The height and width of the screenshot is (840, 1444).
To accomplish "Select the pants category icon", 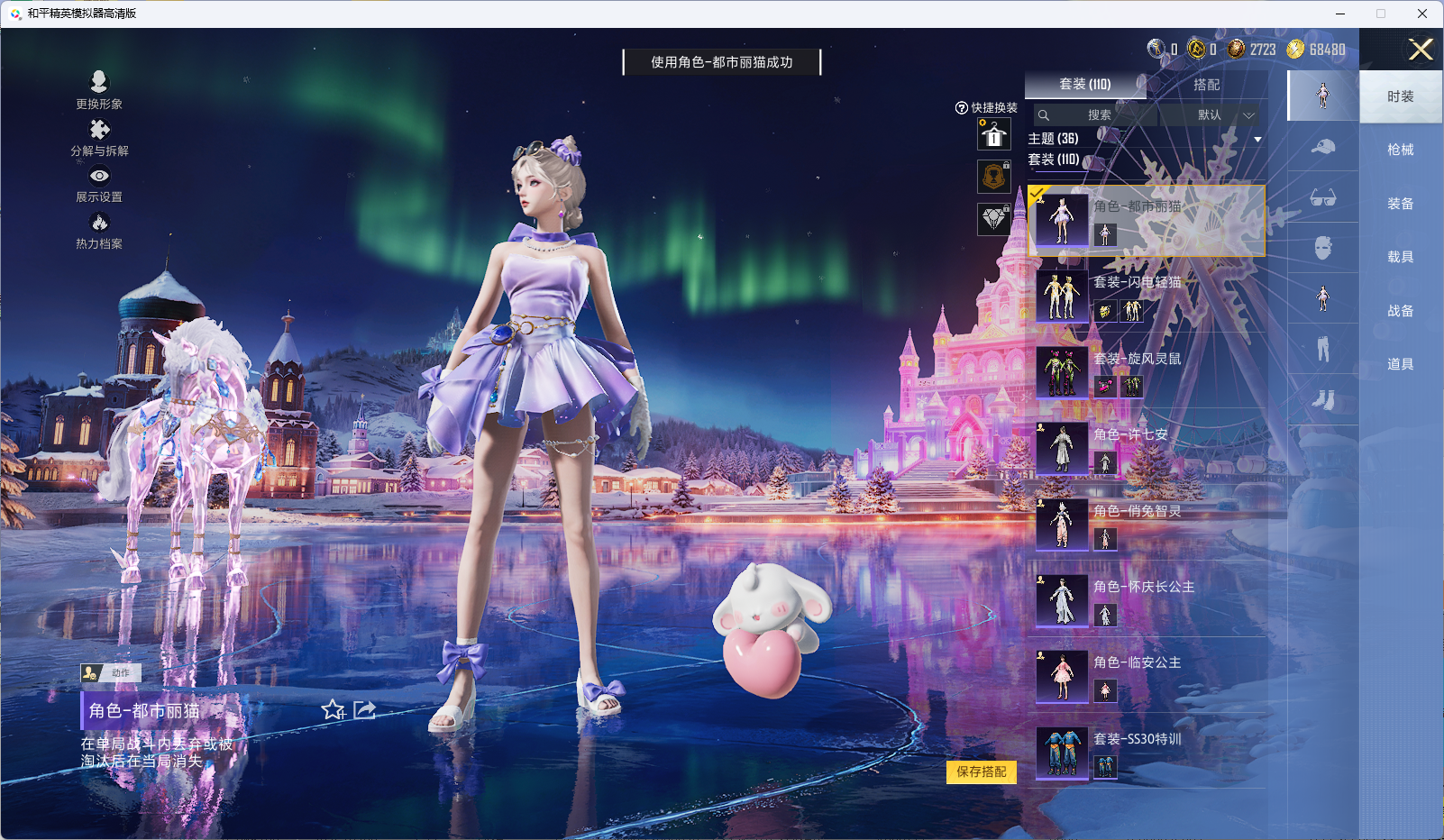I will pyautogui.click(x=1322, y=349).
